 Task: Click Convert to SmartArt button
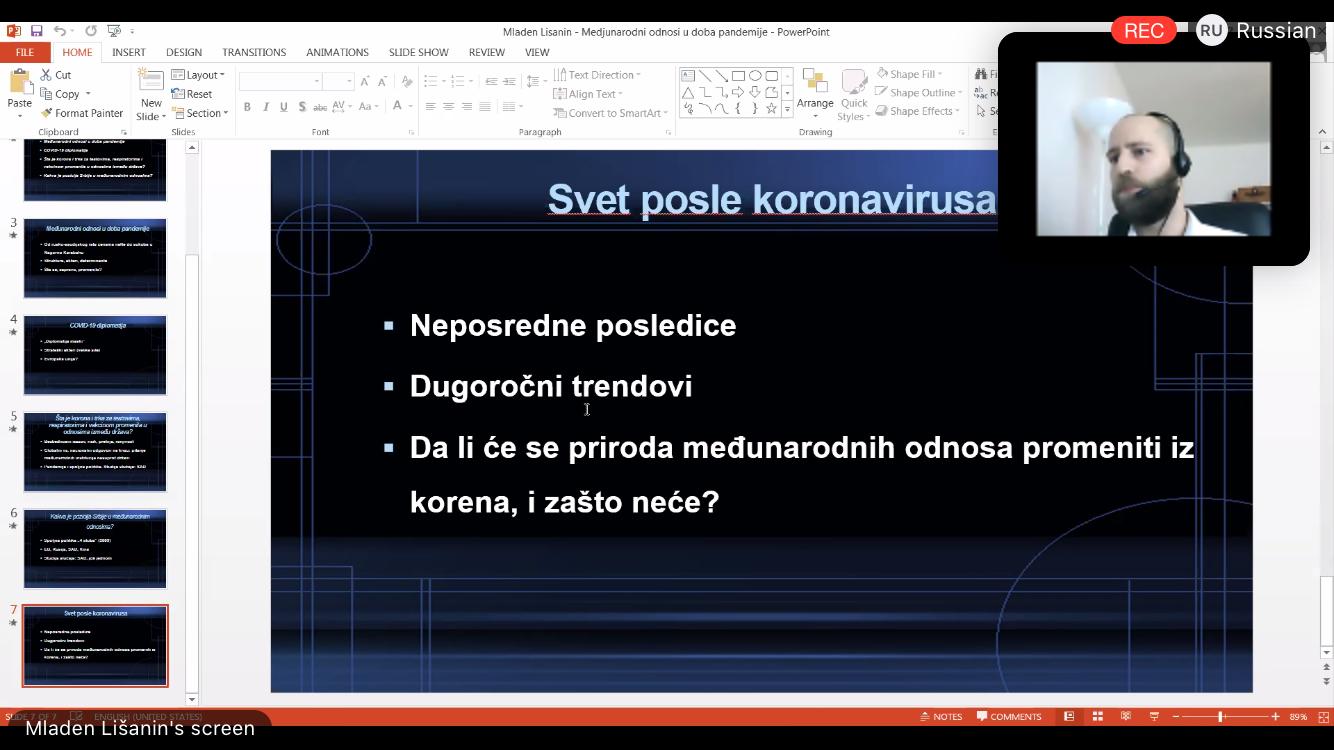[x=611, y=113]
